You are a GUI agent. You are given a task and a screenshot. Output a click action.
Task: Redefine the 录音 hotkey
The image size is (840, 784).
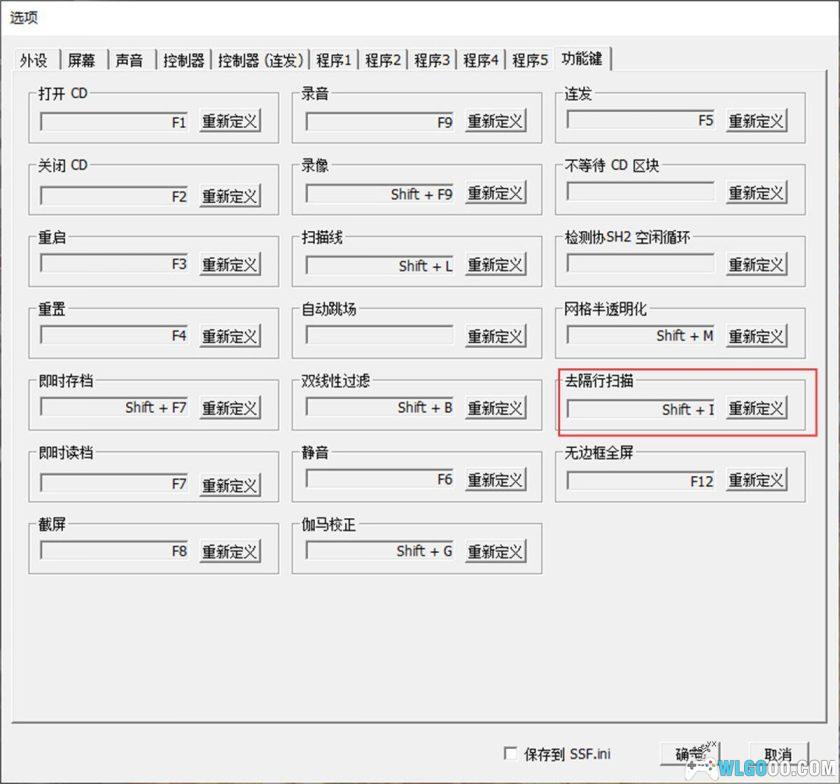click(x=496, y=122)
